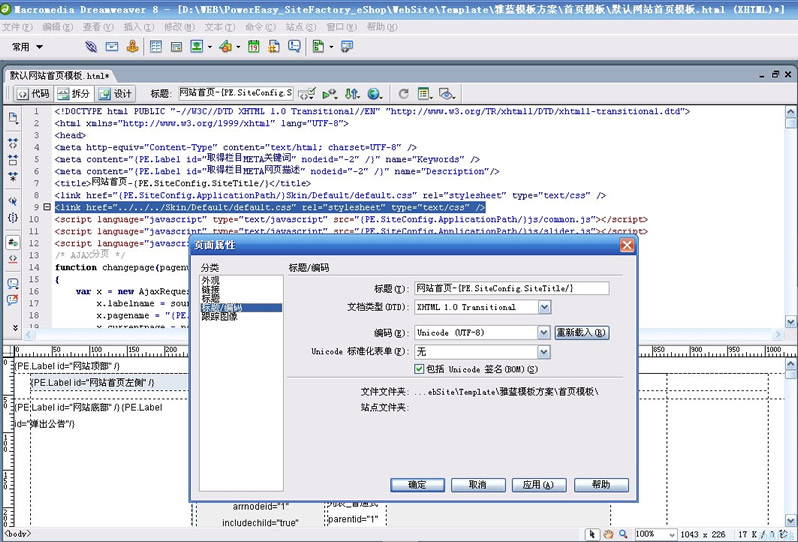The width and height of the screenshot is (798, 542).
Task: Click Select Parent Tag icon in coding toolbar
Action: [x=13, y=201]
